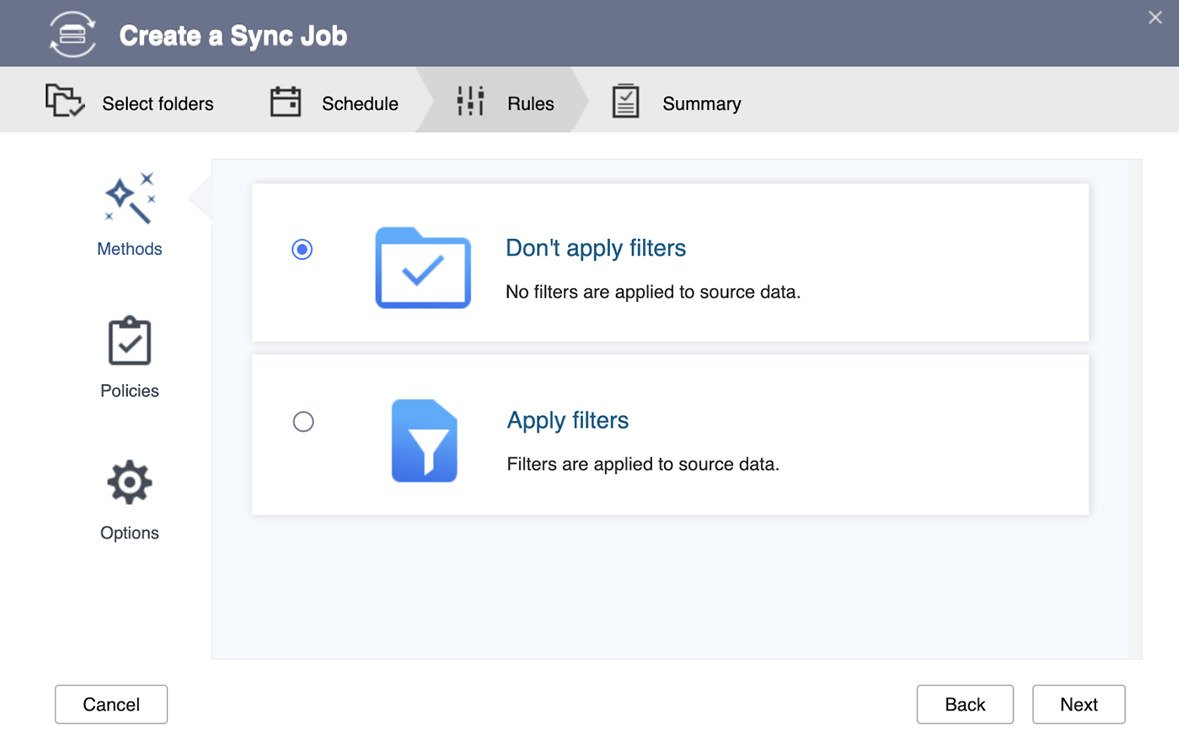Click the sync job logo icon

pyautogui.click(x=73, y=35)
